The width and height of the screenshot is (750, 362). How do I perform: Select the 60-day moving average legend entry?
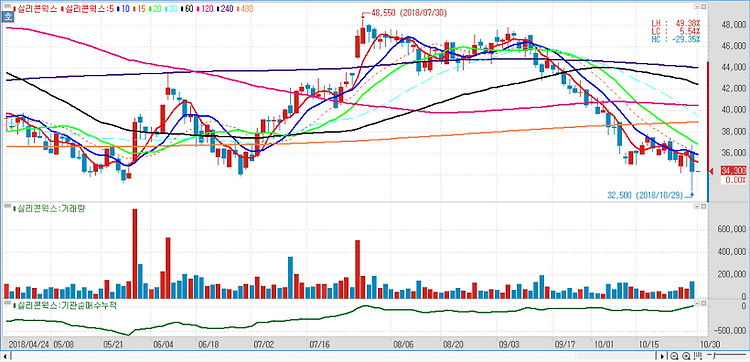tap(188, 9)
